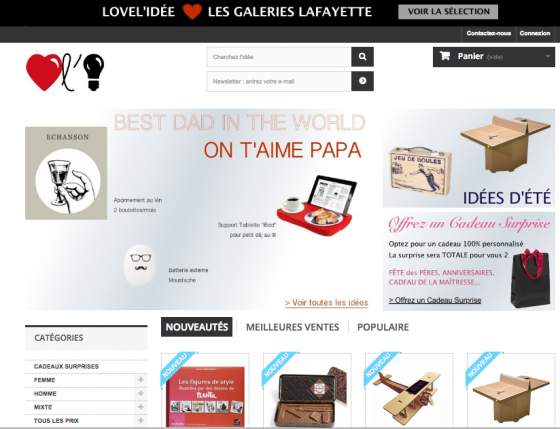560x429 pixels.
Task: Click the black gift bag image
Action: (530, 278)
